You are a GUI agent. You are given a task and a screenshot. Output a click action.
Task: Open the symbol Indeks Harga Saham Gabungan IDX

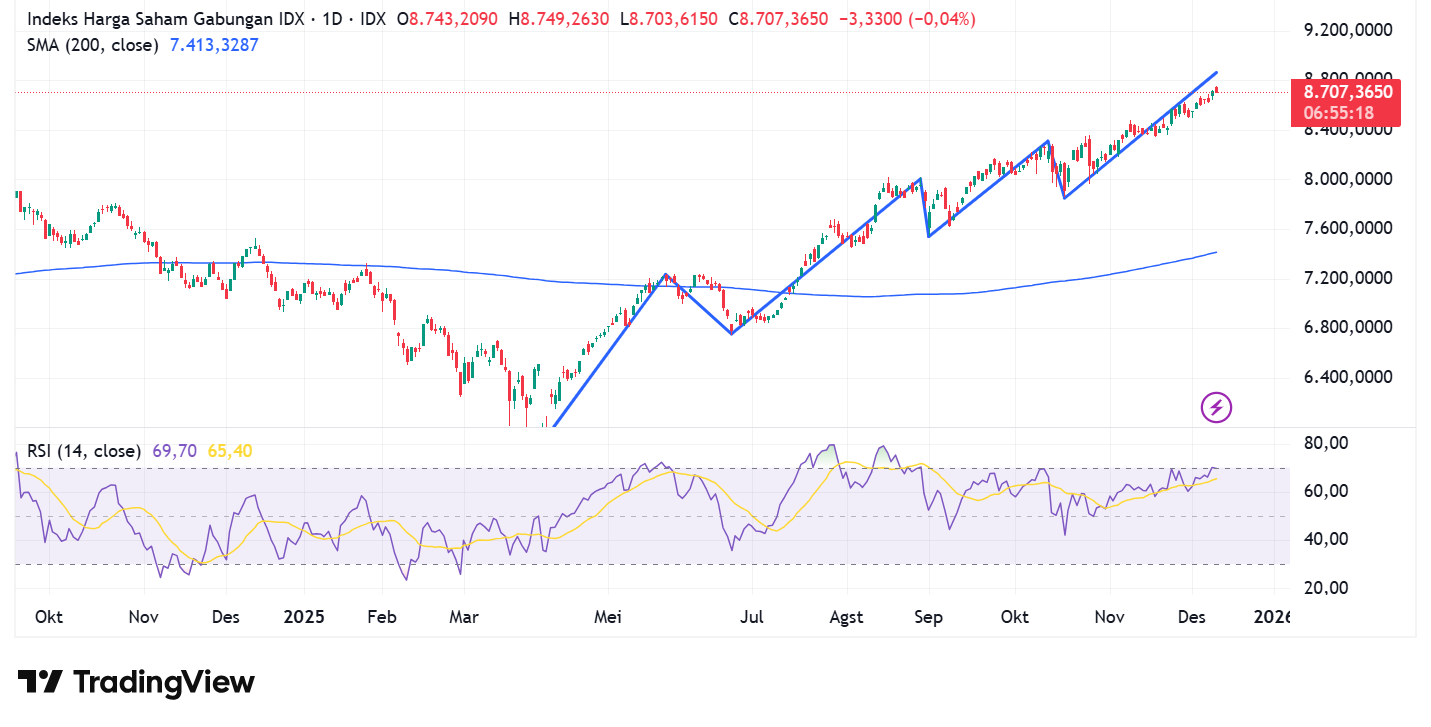tap(165, 18)
